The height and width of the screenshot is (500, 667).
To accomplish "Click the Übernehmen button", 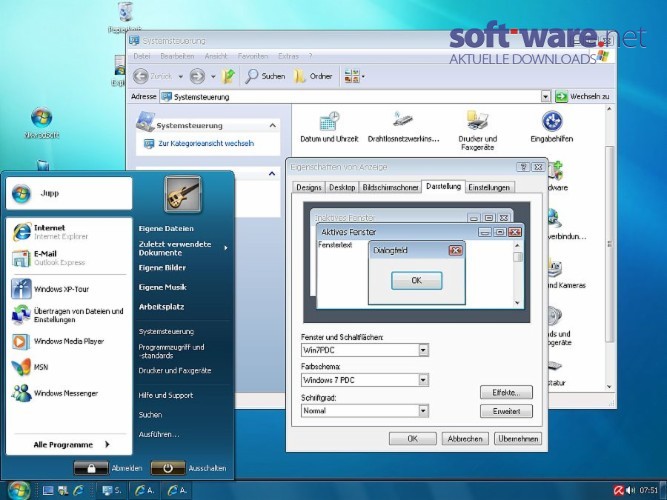I will [x=518, y=438].
